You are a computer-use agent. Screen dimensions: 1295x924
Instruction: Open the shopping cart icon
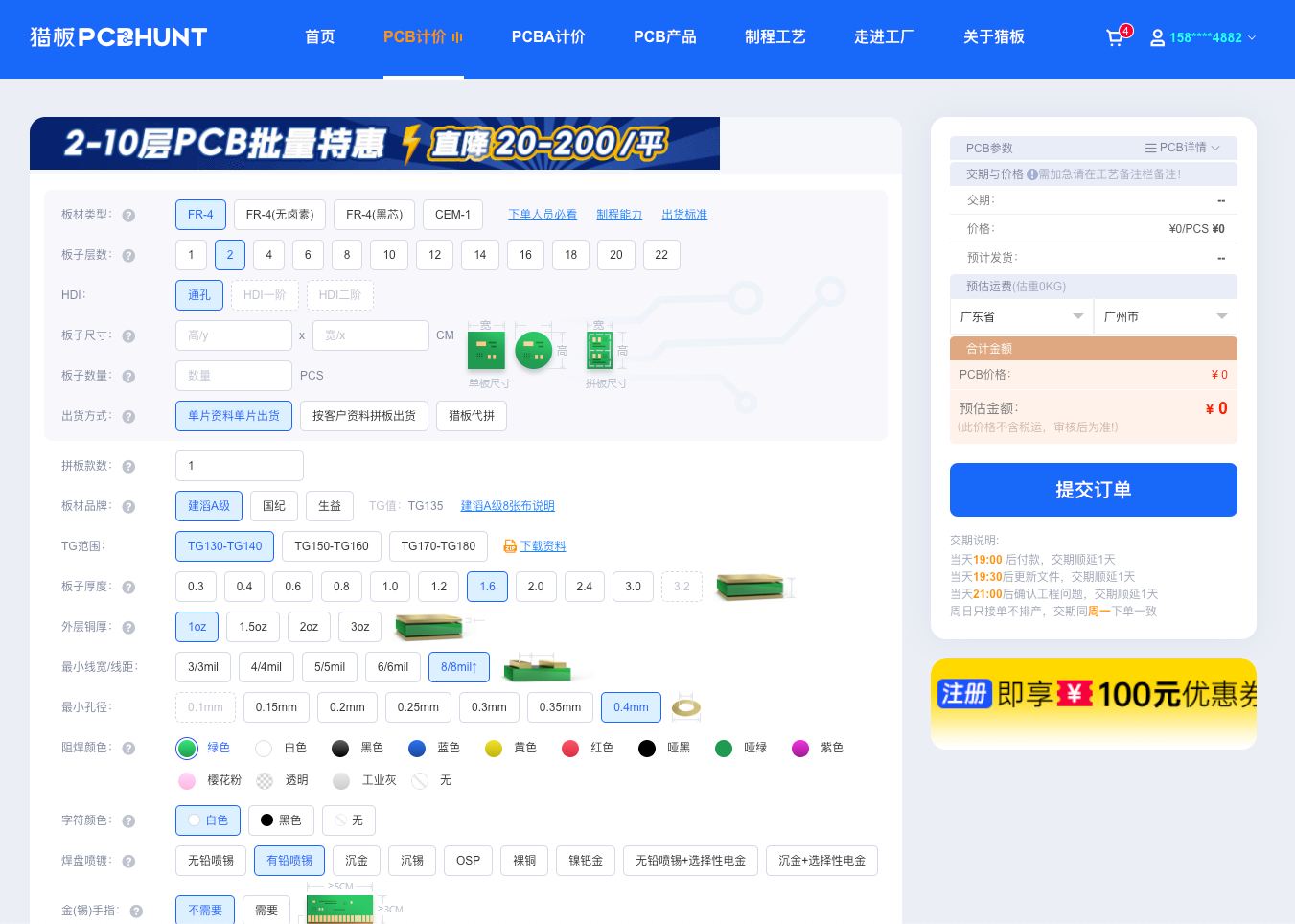1114,37
